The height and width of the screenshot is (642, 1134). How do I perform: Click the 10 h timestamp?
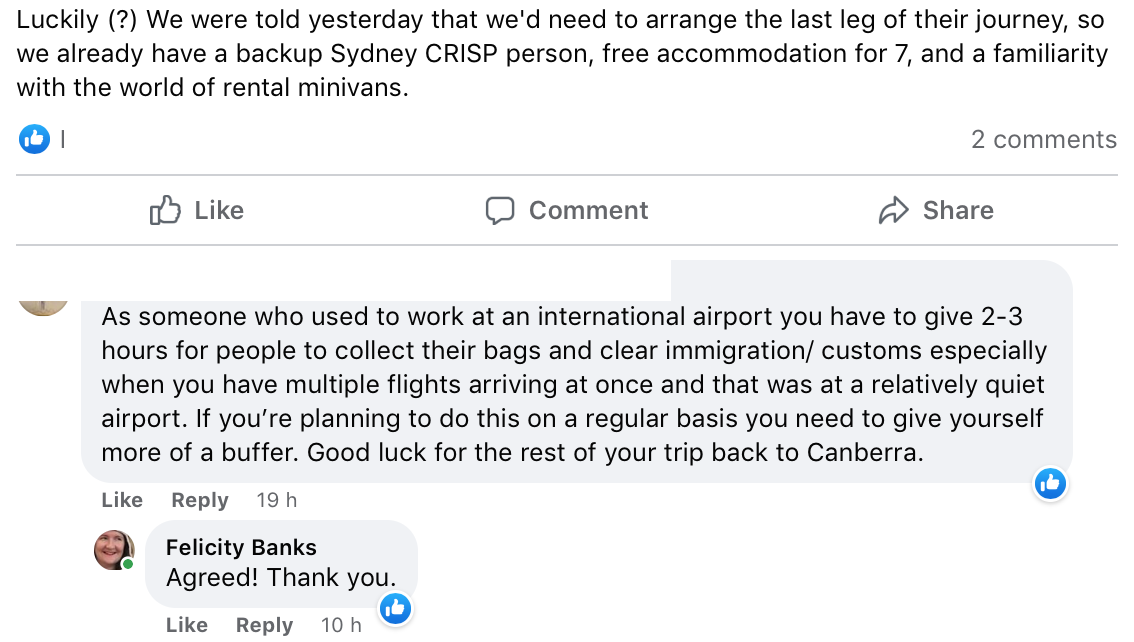[x=341, y=625]
